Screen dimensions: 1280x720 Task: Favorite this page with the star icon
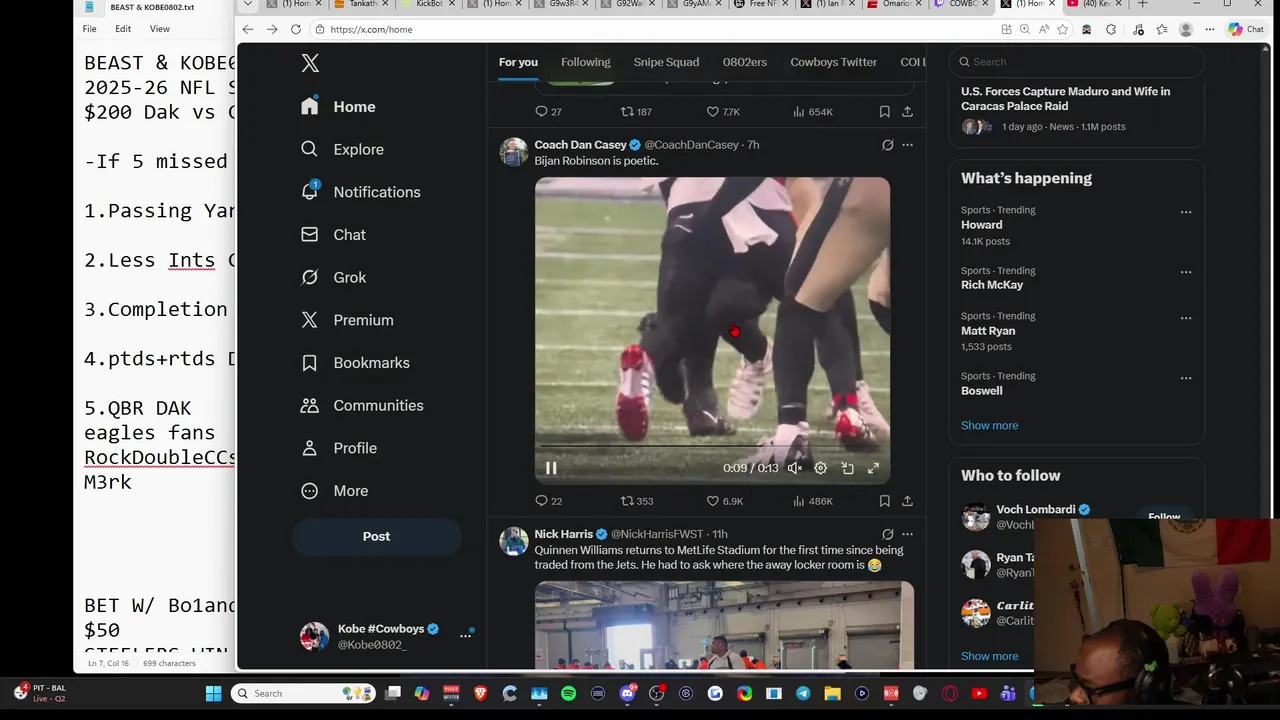pyautogui.click(x=1064, y=29)
